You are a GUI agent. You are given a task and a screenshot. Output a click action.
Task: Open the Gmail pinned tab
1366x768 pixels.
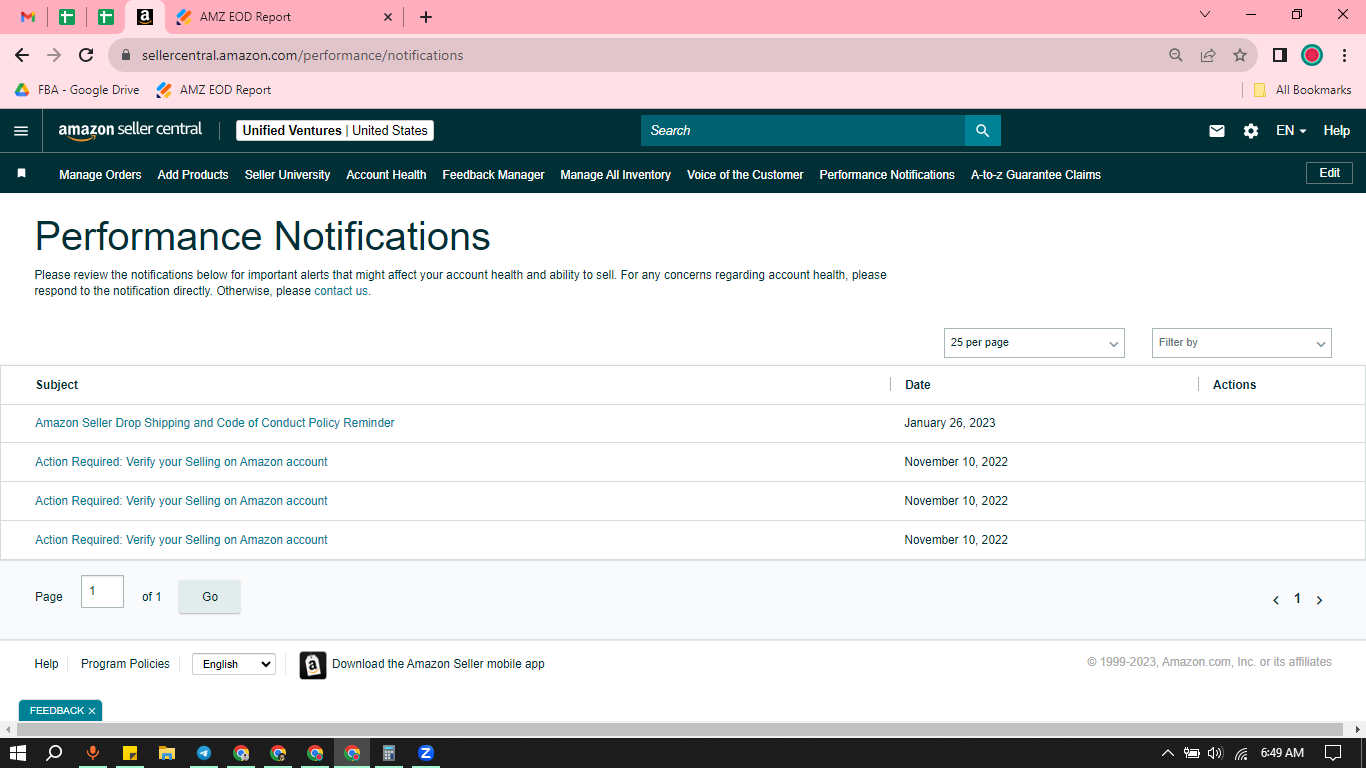click(28, 17)
